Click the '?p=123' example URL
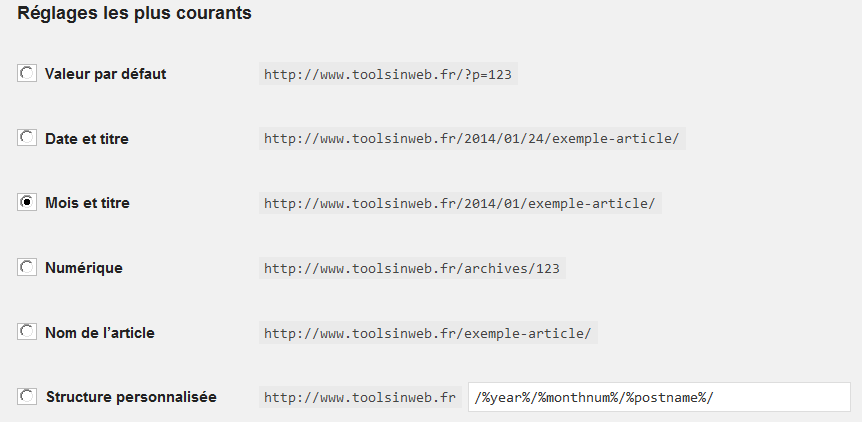This screenshot has height=422, width=862. coord(388,74)
